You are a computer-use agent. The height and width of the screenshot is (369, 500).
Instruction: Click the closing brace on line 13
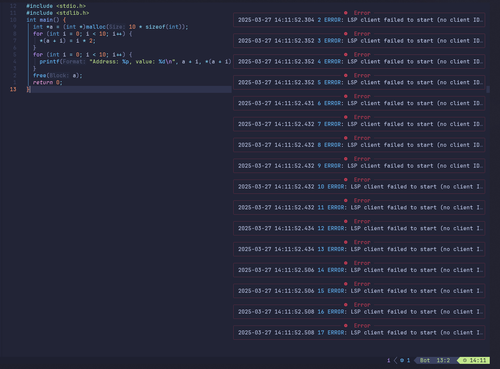click(x=28, y=89)
